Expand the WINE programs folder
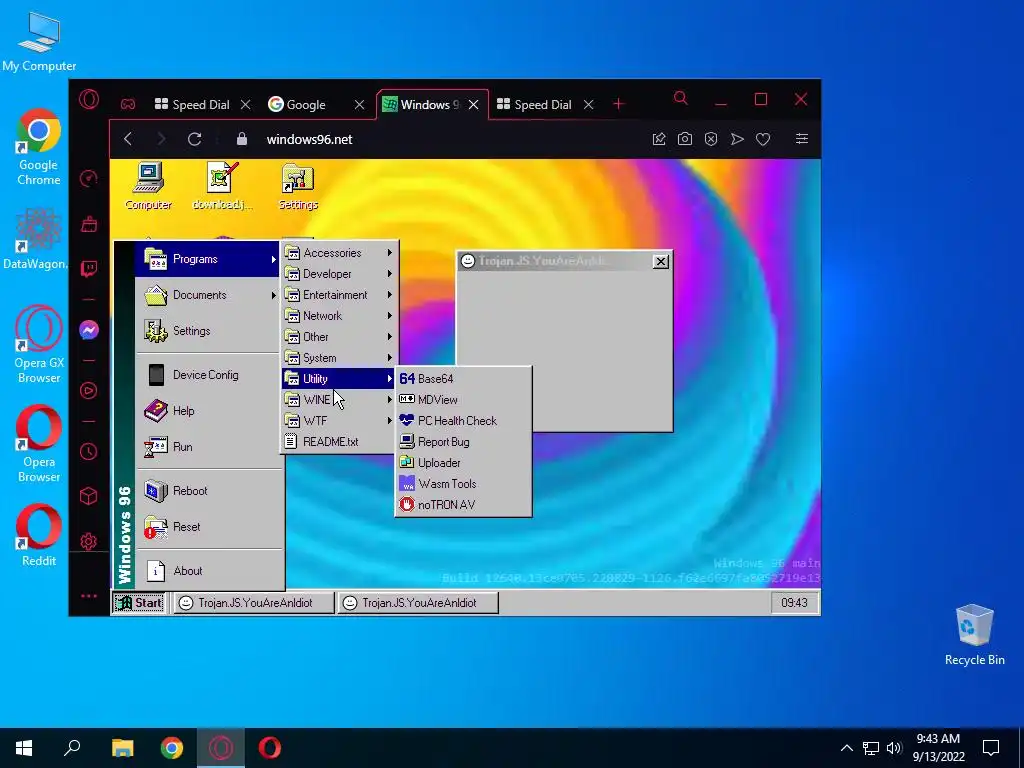The image size is (1024, 768). tap(339, 400)
